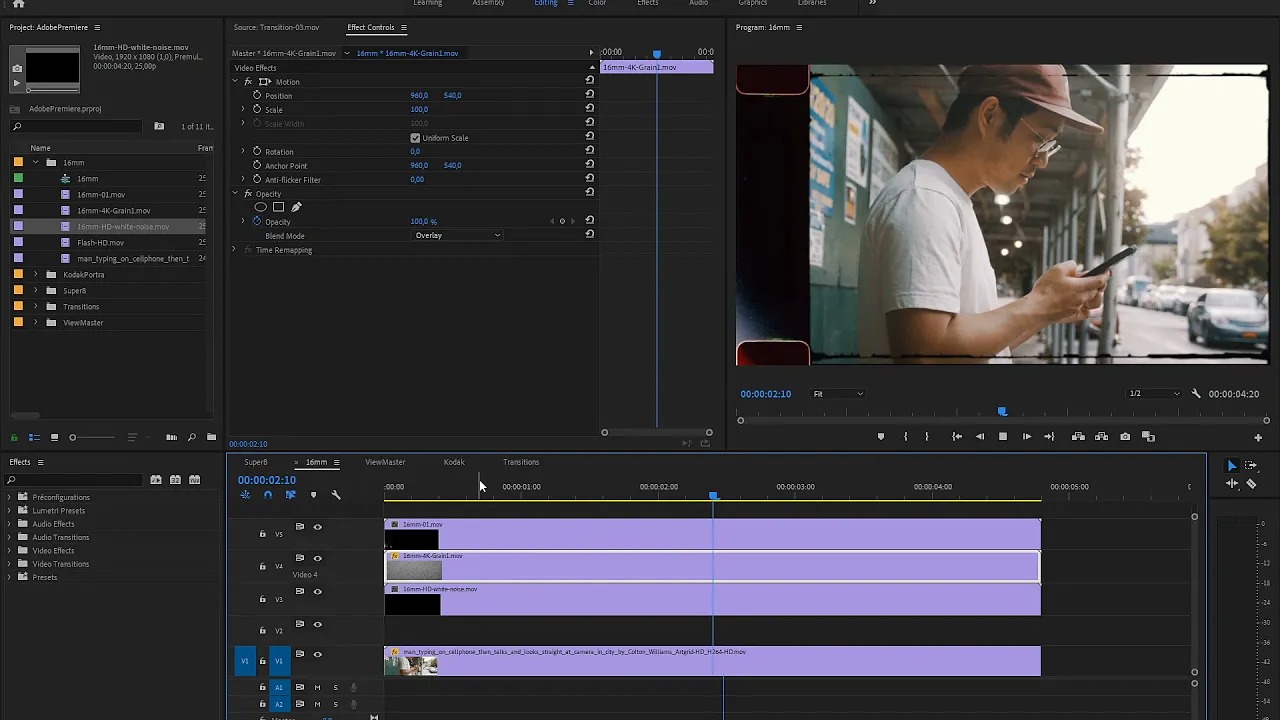Step back one frame
Viewport: 1280px width, 720px height.
pyautogui.click(x=980, y=437)
